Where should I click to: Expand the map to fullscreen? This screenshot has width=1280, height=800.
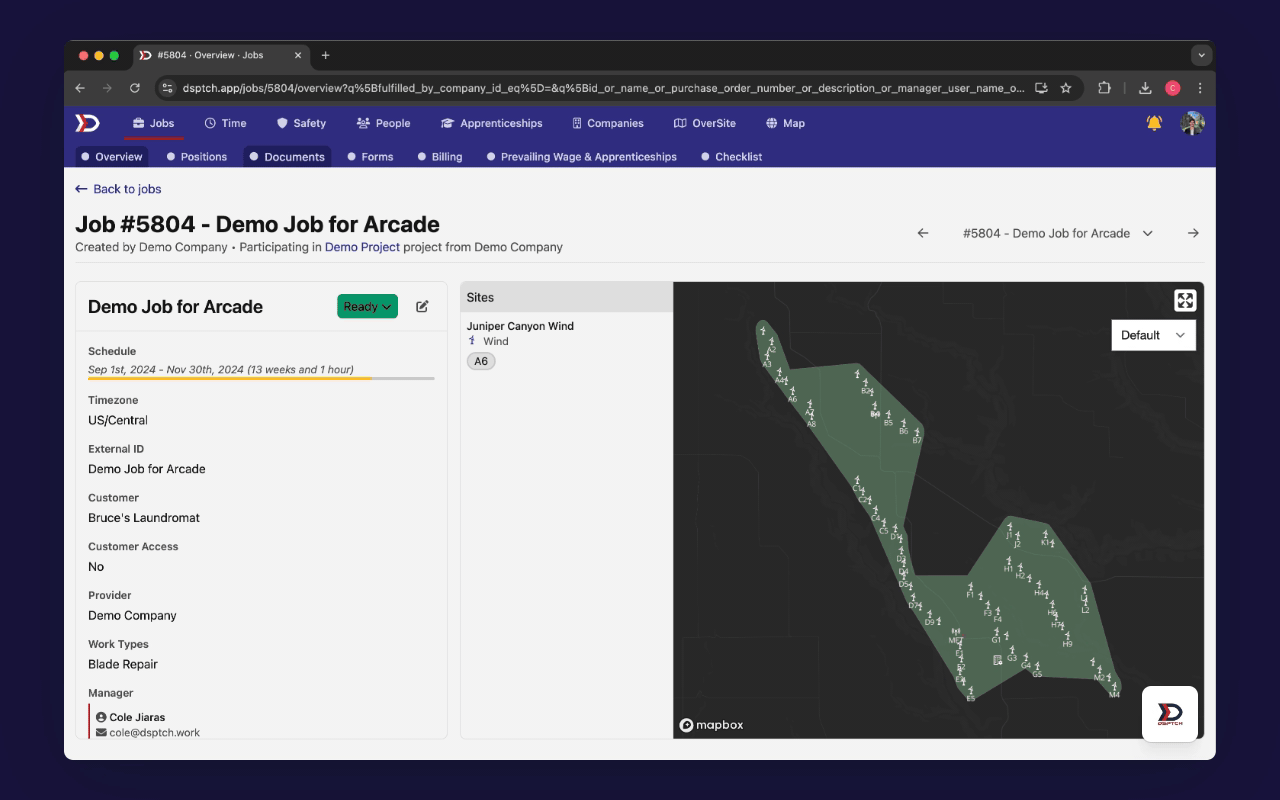tap(1185, 300)
